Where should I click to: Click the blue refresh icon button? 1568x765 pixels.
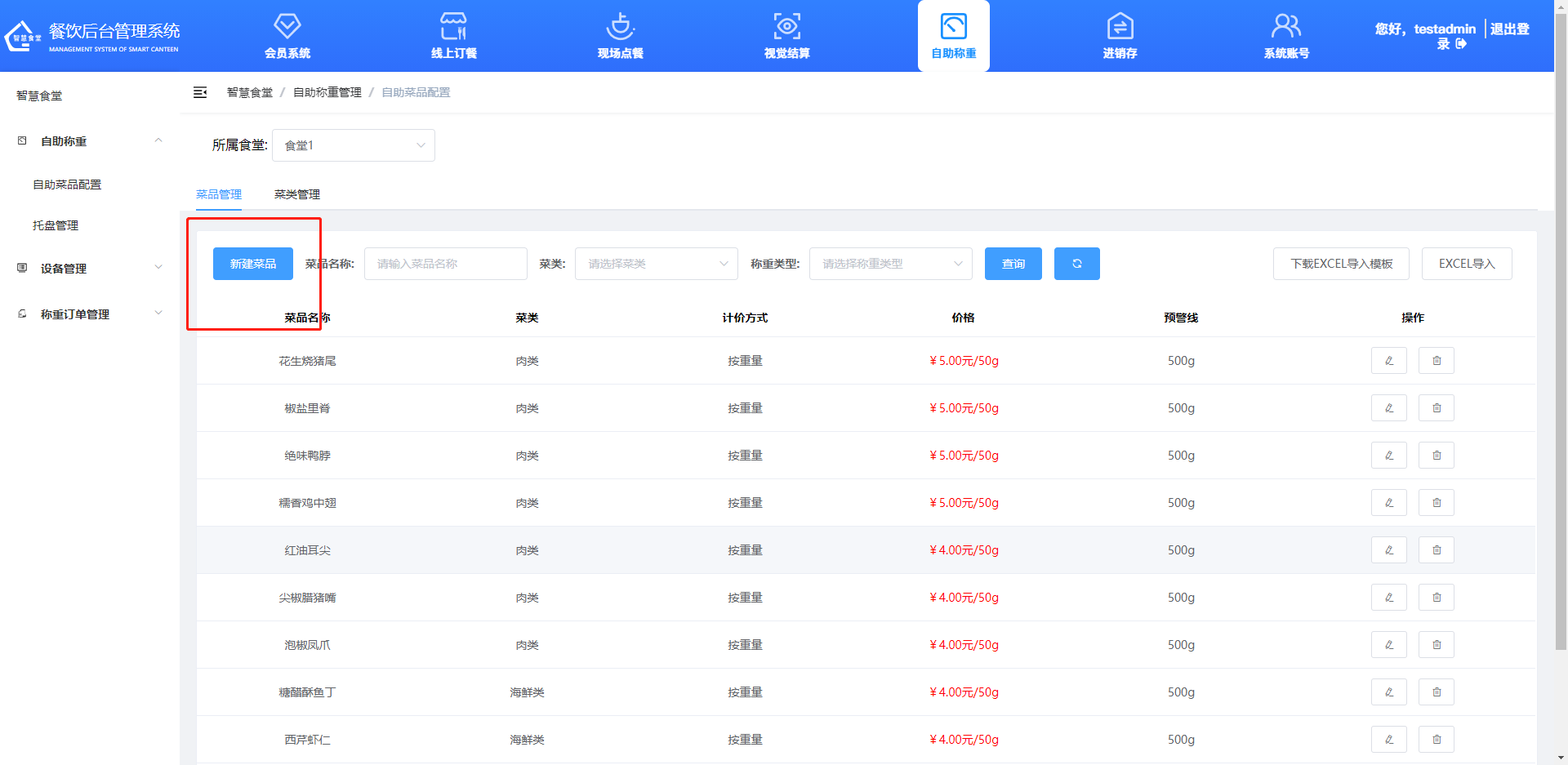[1076, 264]
